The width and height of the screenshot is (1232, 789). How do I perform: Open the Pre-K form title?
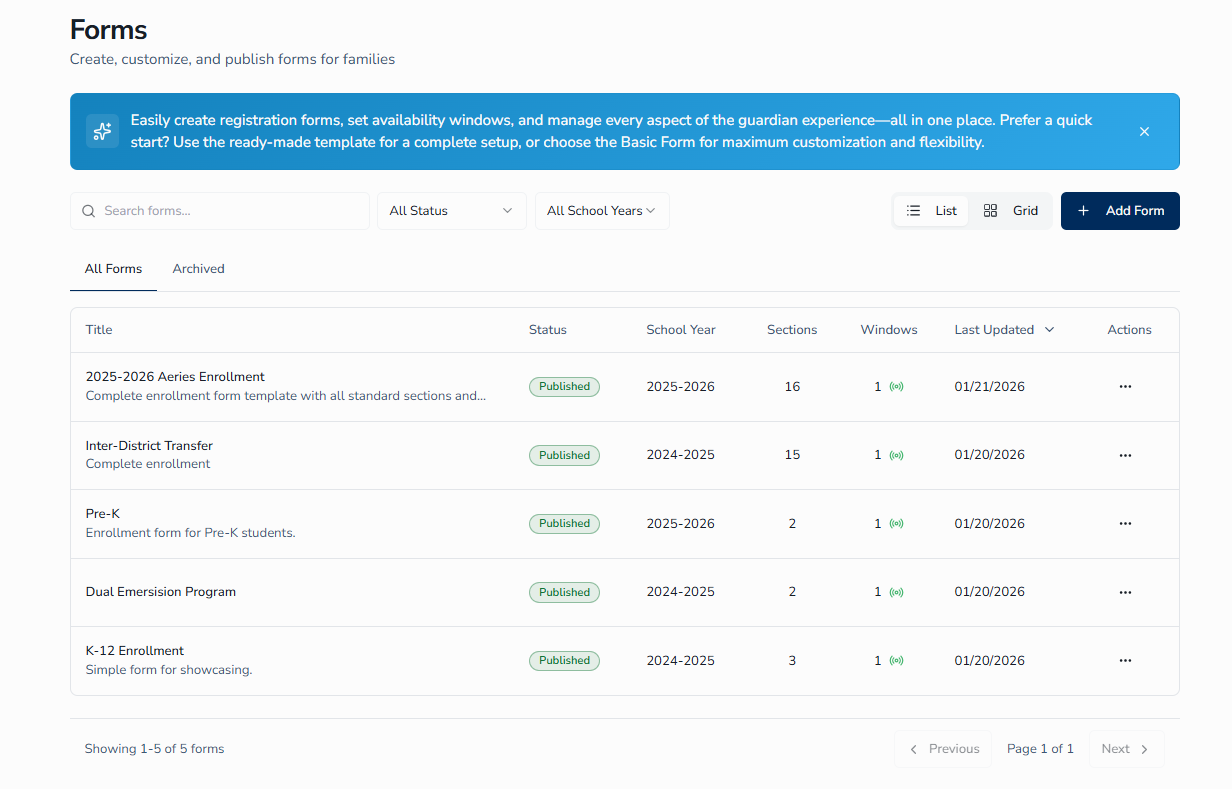tap(103, 514)
